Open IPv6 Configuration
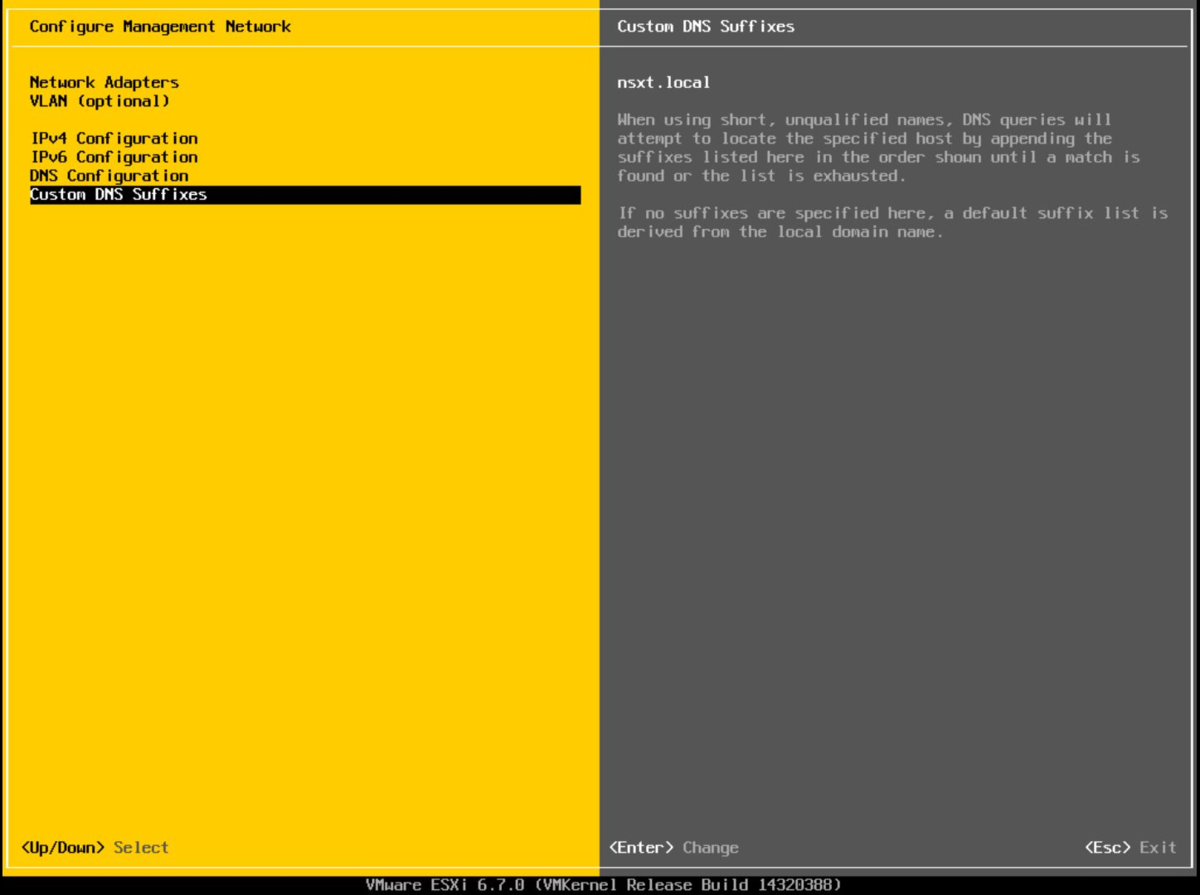 coord(114,157)
